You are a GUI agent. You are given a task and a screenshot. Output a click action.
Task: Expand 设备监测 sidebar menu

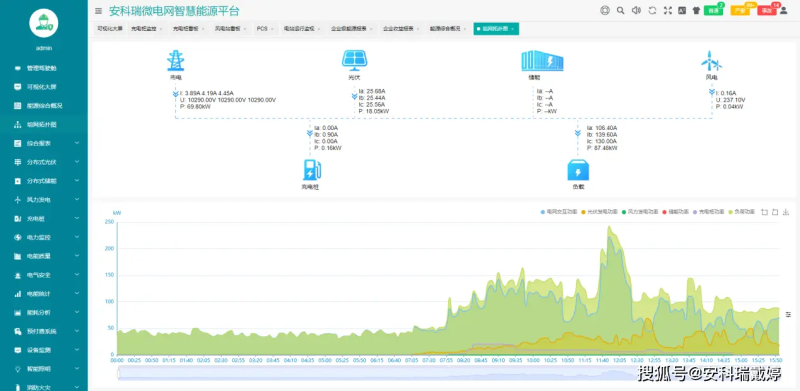click(44, 350)
